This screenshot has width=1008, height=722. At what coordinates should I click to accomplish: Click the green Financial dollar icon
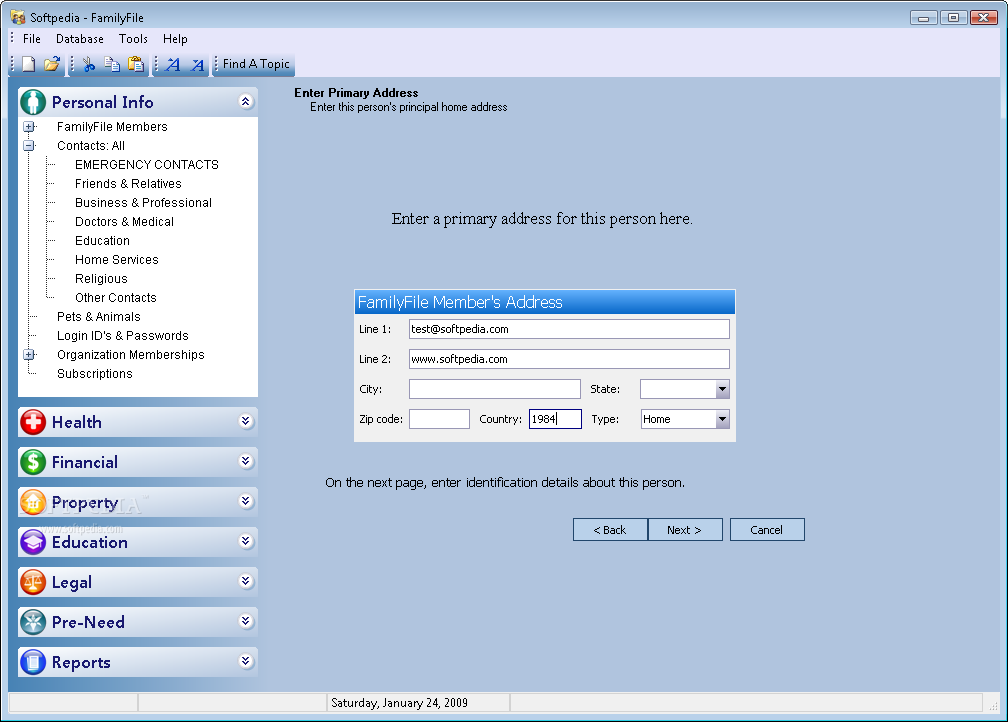(33, 462)
